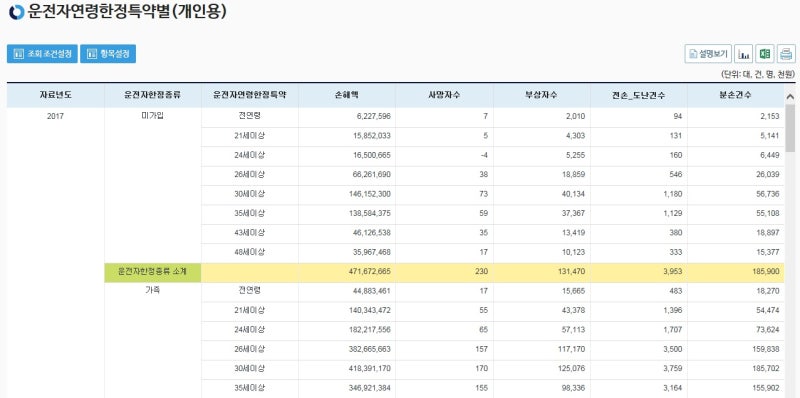Click the partial loss count 56,736
The image size is (800, 398).
(x=768, y=194)
